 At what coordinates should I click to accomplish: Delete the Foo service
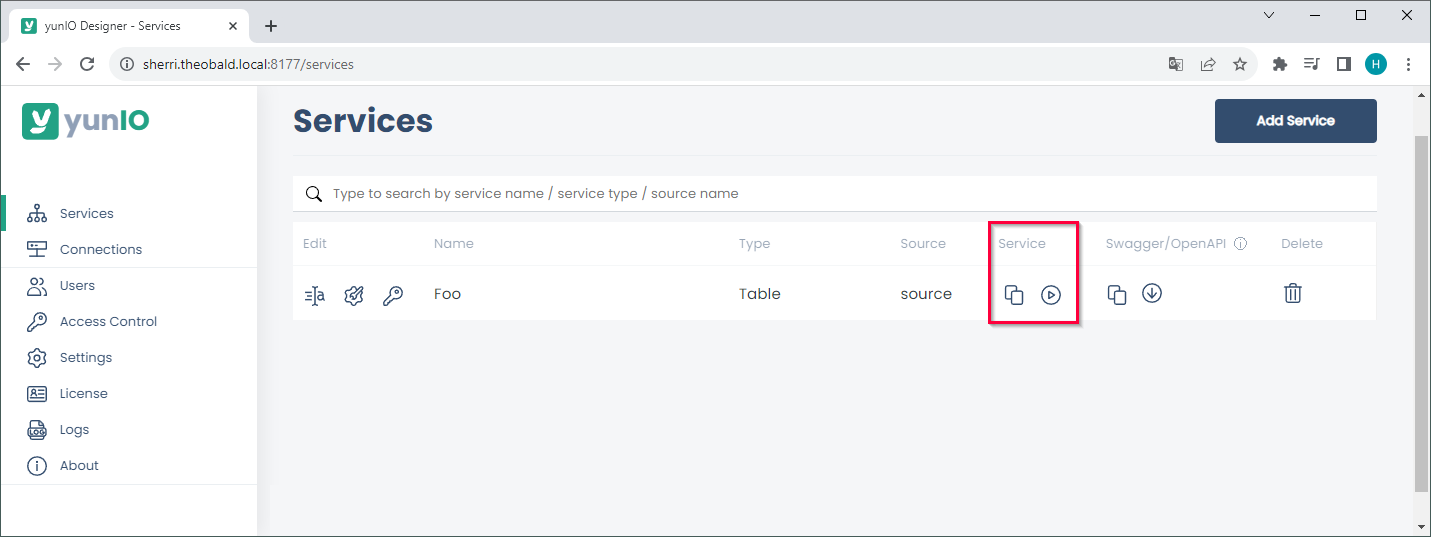click(1293, 293)
